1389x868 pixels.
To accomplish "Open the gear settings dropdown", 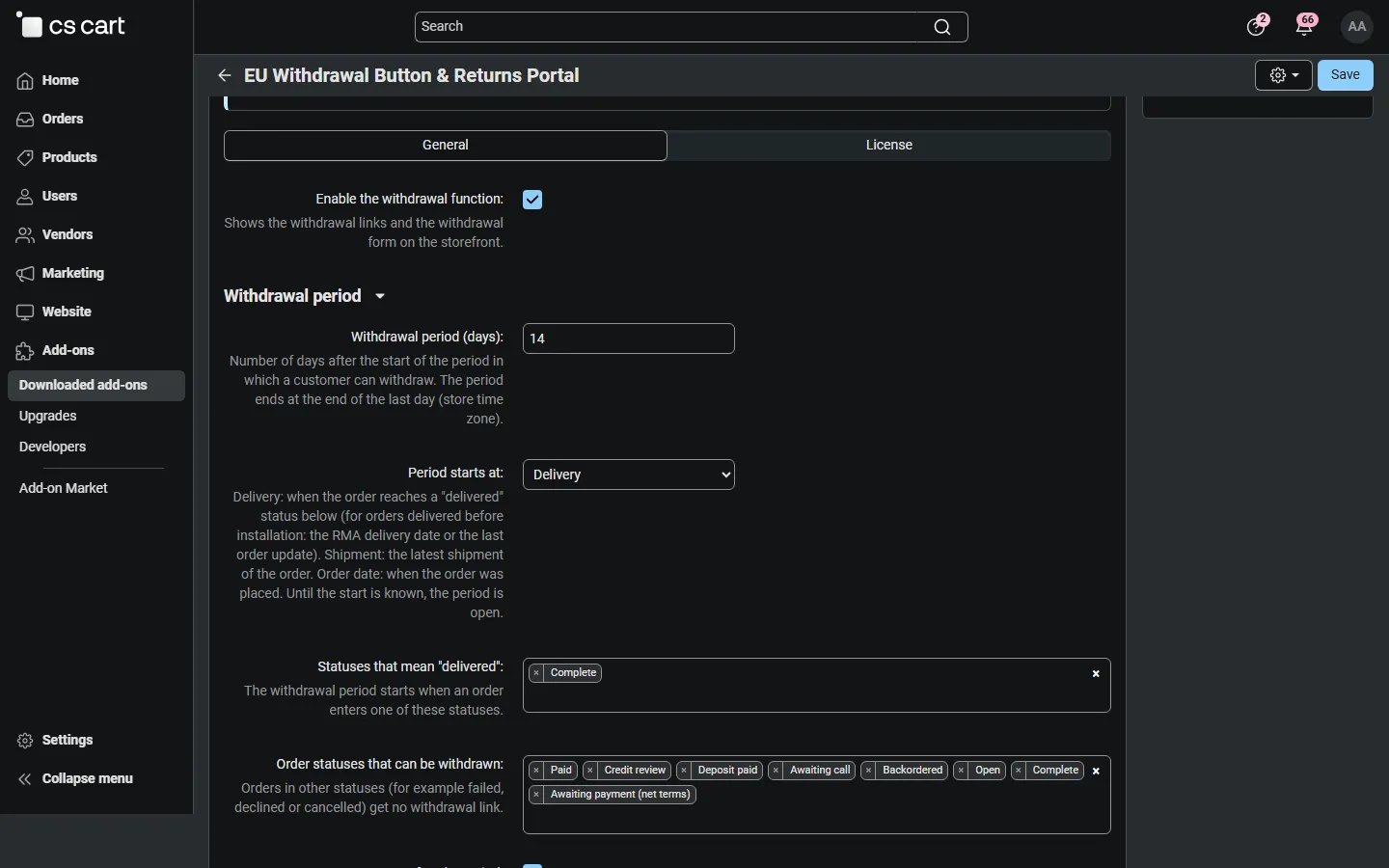I will point(1283,75).
